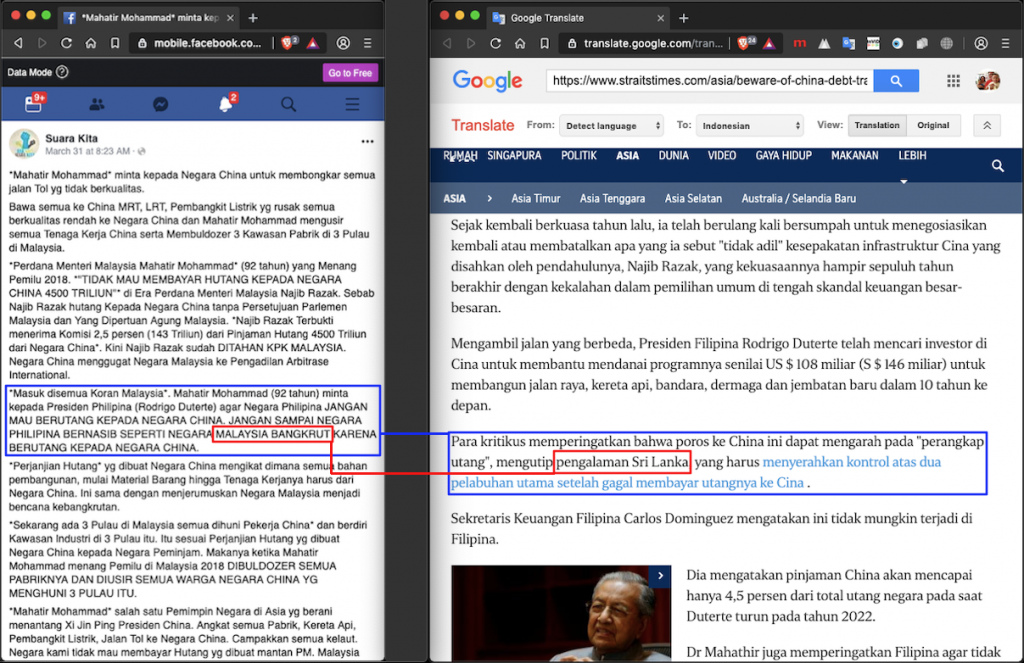The image size is (1024, 663).
Task: Switch view to Original
Action: (x=933, y=125)
